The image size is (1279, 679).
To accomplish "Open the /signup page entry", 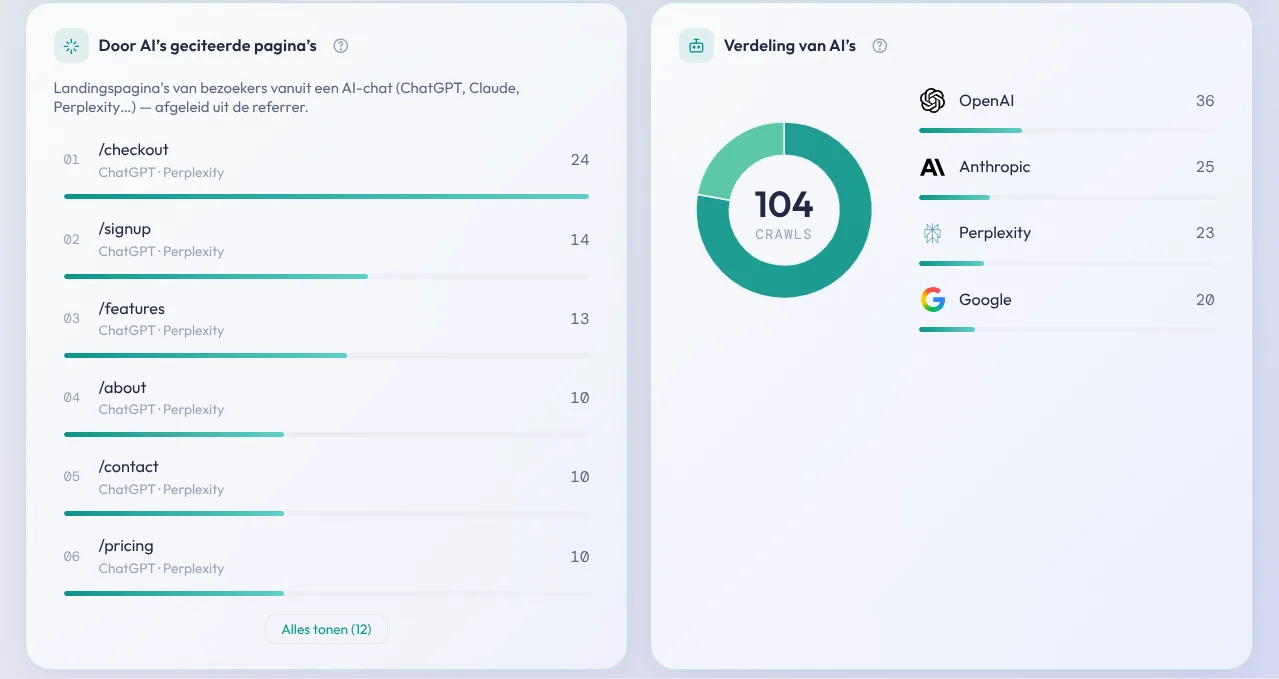I will point(326,249).
